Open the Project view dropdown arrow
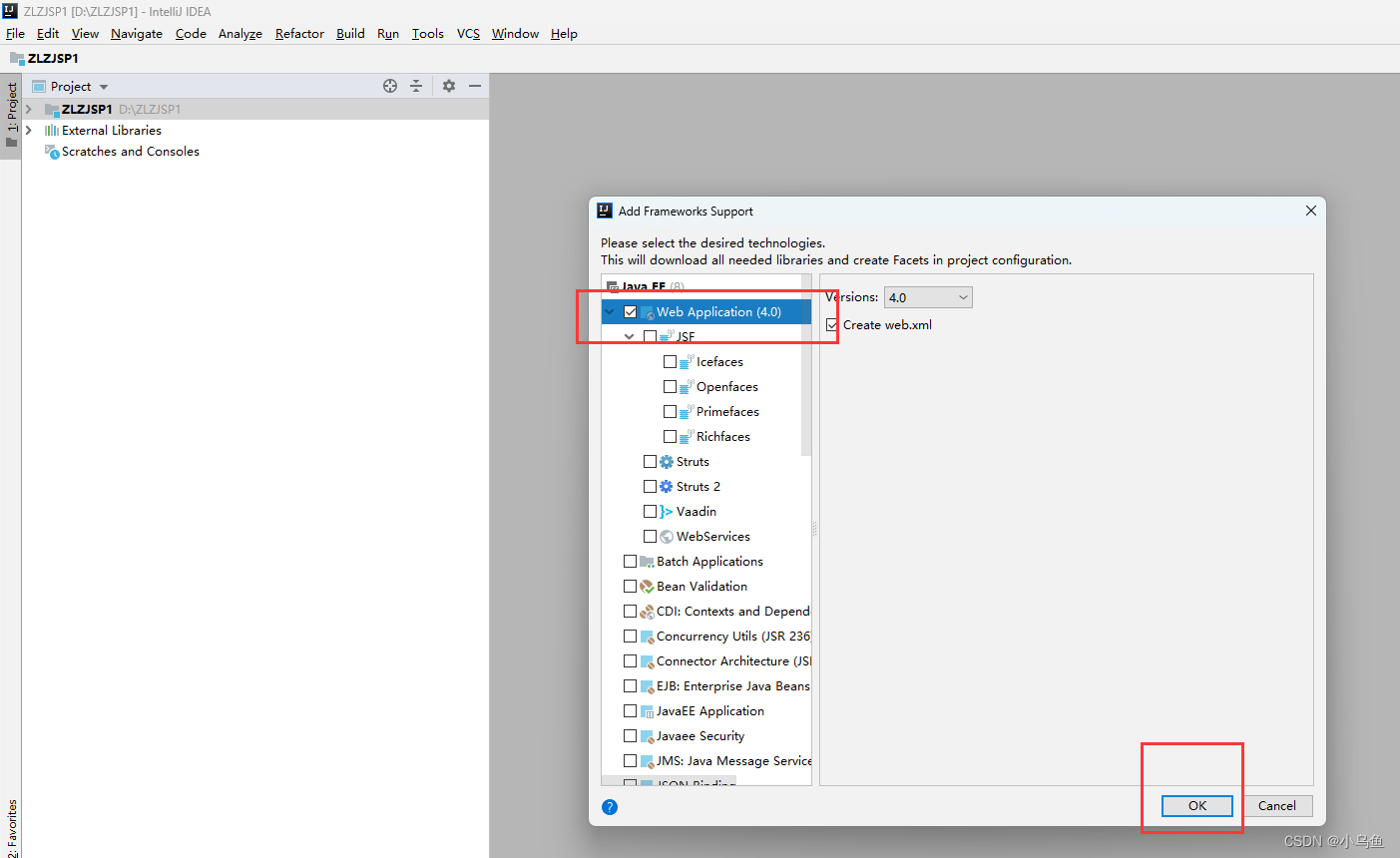 pos(104,87)
